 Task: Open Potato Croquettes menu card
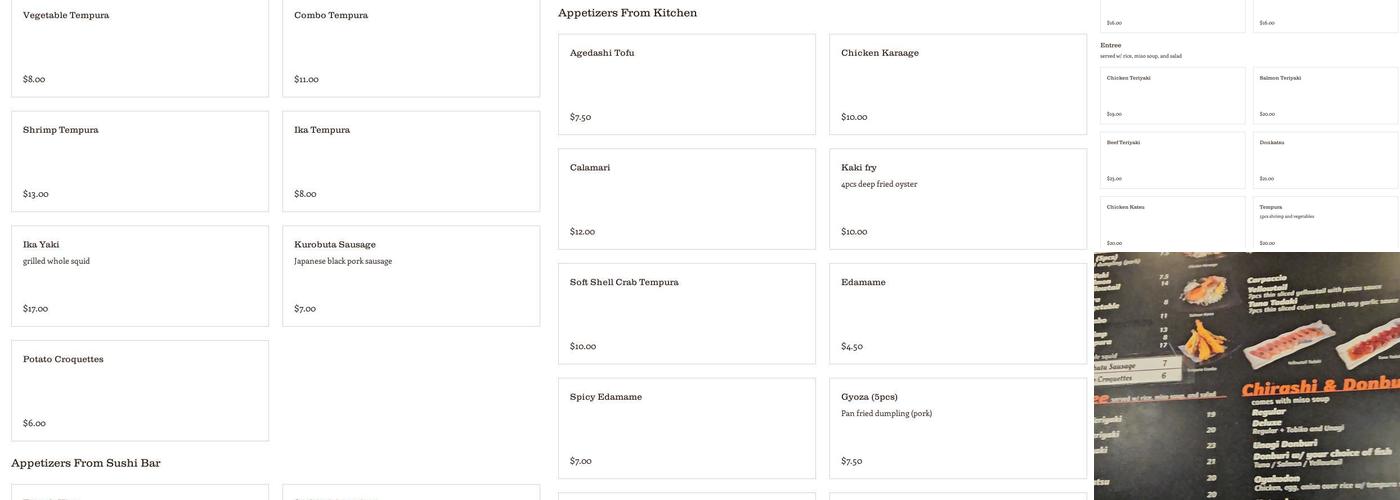140,391
